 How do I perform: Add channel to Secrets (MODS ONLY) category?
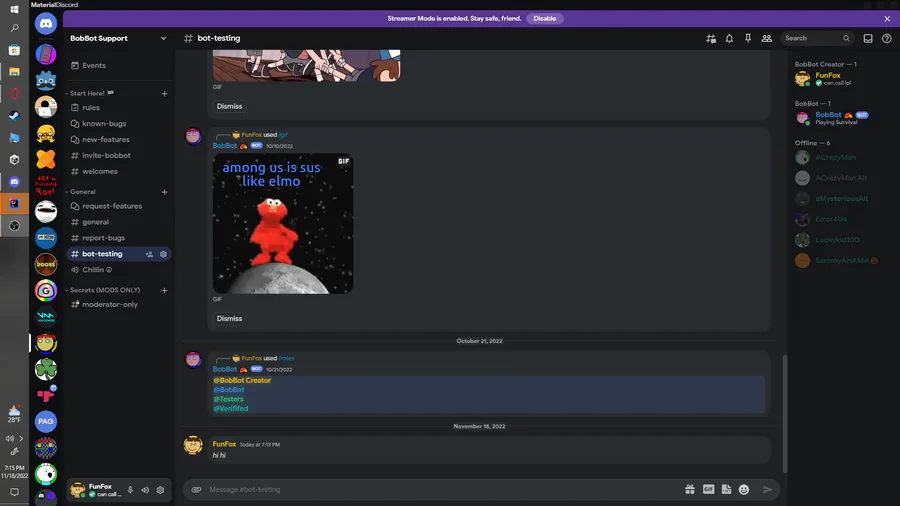coord(164,290)
